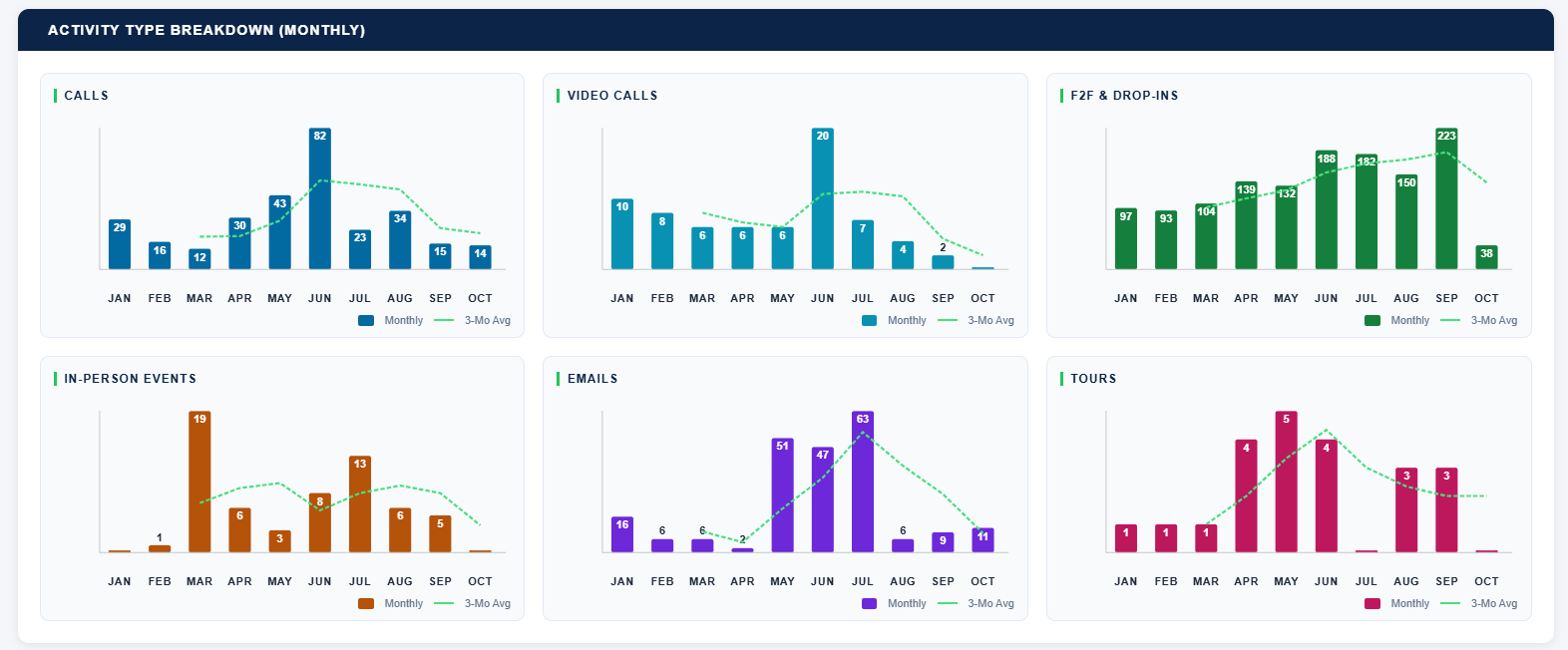Select the June bar labeled 20 in Video Calls
This screenshot has width=1568, height=650.
coord(823,198)
